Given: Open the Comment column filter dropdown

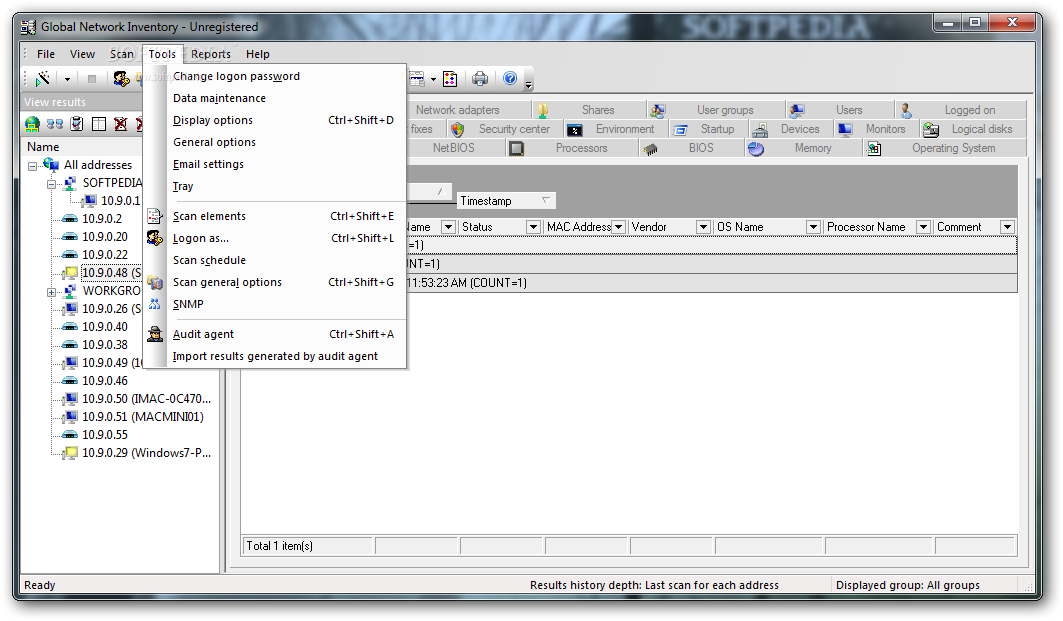Looking at the screenshot, I should 1007,227.
